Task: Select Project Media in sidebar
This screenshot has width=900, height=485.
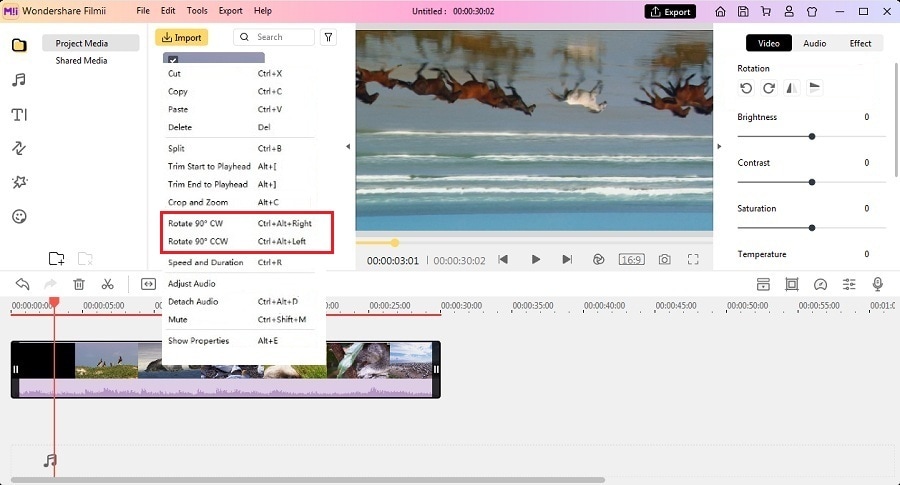Action: point(91,43)
